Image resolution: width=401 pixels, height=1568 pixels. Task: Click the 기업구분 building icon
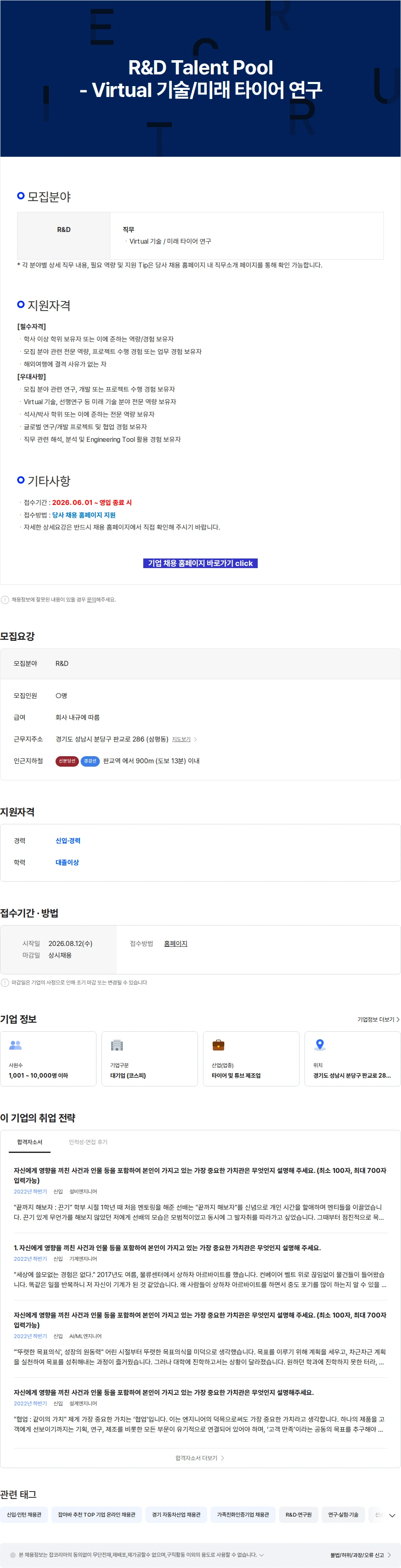point(117,1045)
